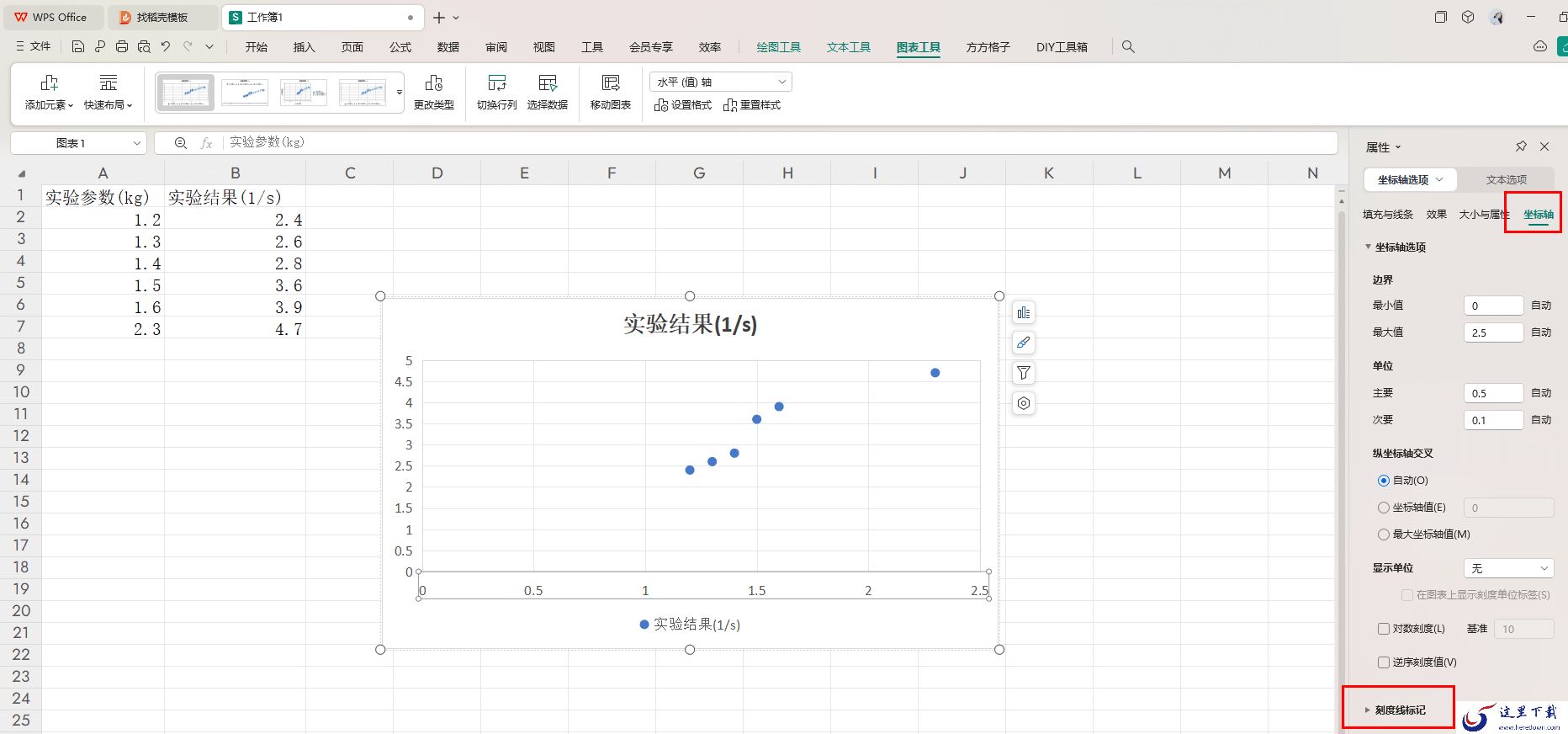The image size is (1568, 734).
Task: Select the fourth chart style thumbnail
Action: (363, 93)
